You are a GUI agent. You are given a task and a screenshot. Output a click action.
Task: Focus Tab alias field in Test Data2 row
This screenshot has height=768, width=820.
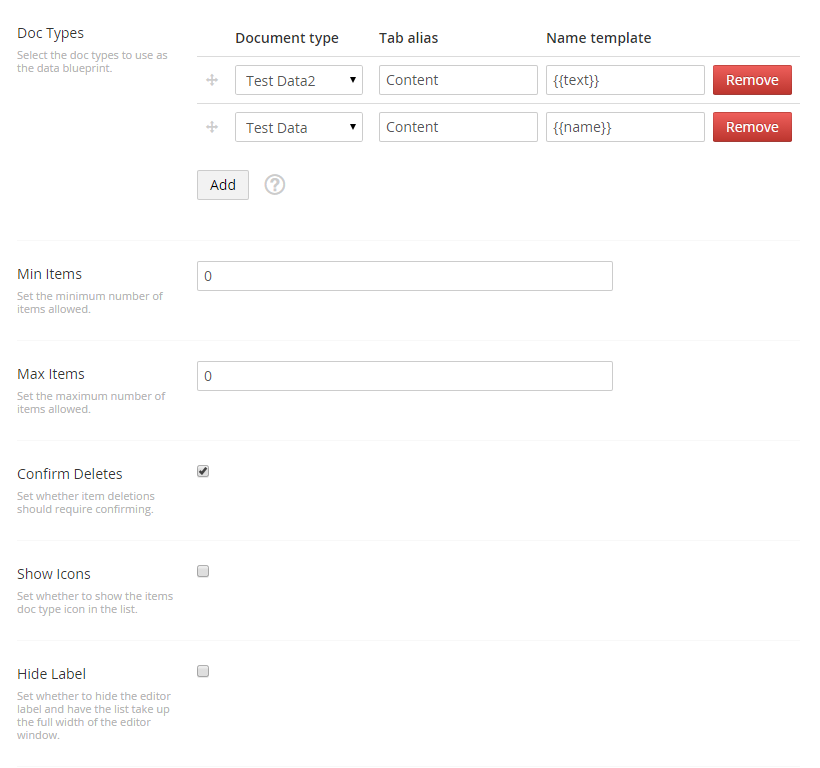[458, 80]
